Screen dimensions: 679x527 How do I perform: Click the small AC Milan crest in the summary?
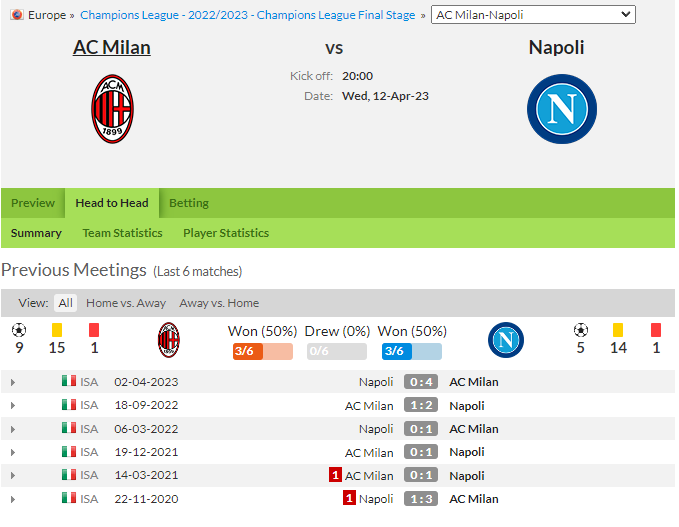pos(168,340)
